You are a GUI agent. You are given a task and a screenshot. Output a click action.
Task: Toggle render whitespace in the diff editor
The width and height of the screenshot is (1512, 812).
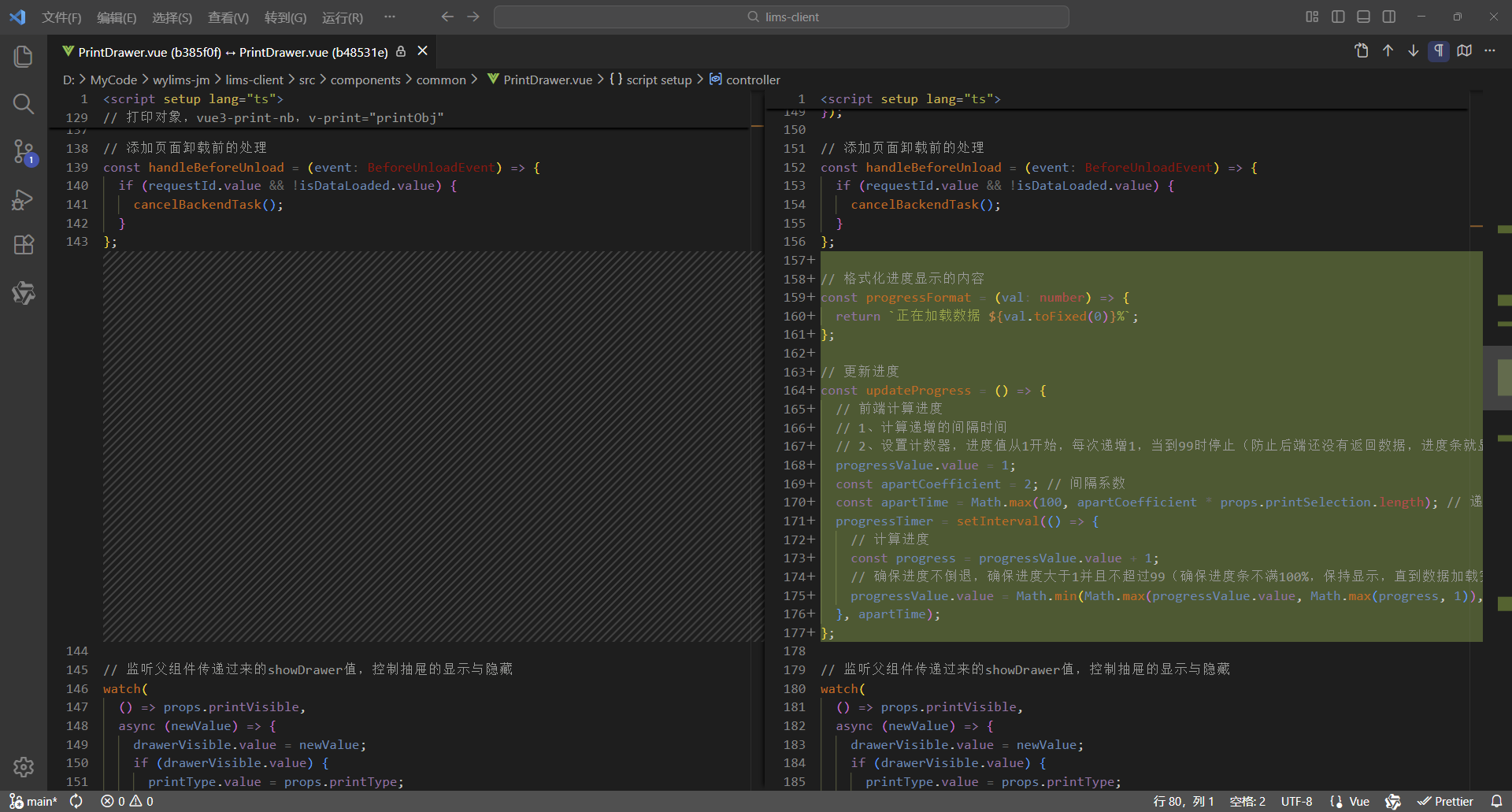point(1439,50)
